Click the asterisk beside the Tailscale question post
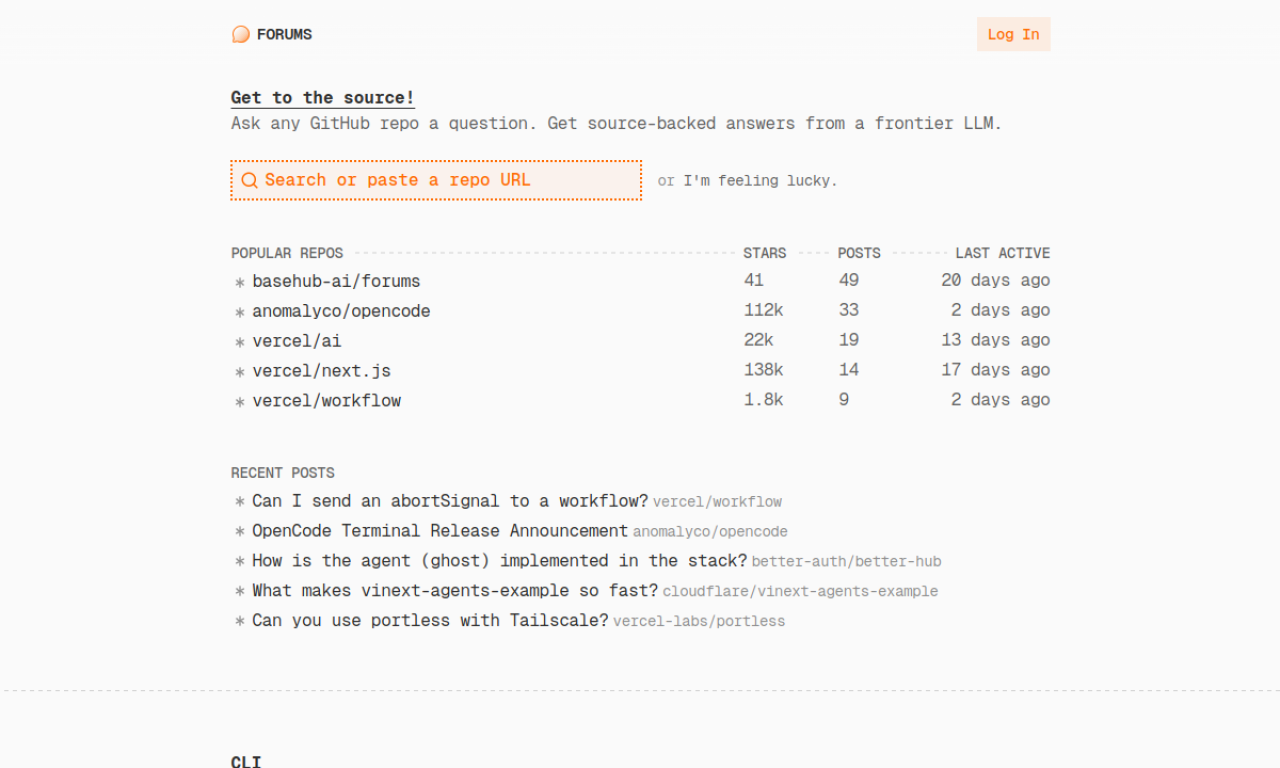1280x768 pixels. (239, 620)
